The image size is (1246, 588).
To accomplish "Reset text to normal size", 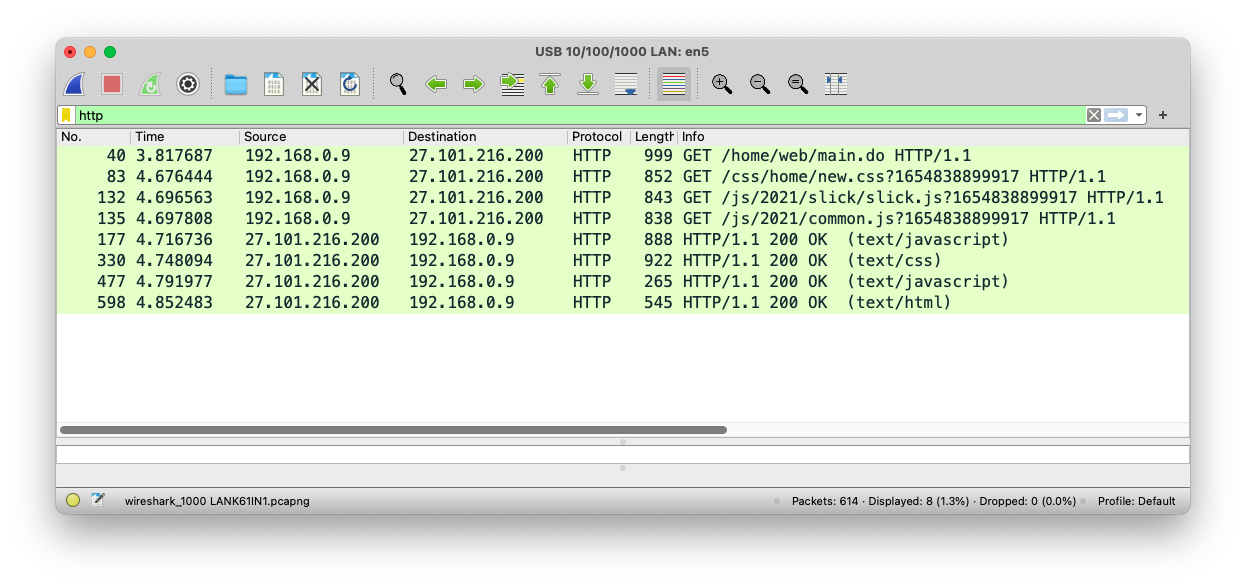I will pyautogui.click(x=798, y=84).
